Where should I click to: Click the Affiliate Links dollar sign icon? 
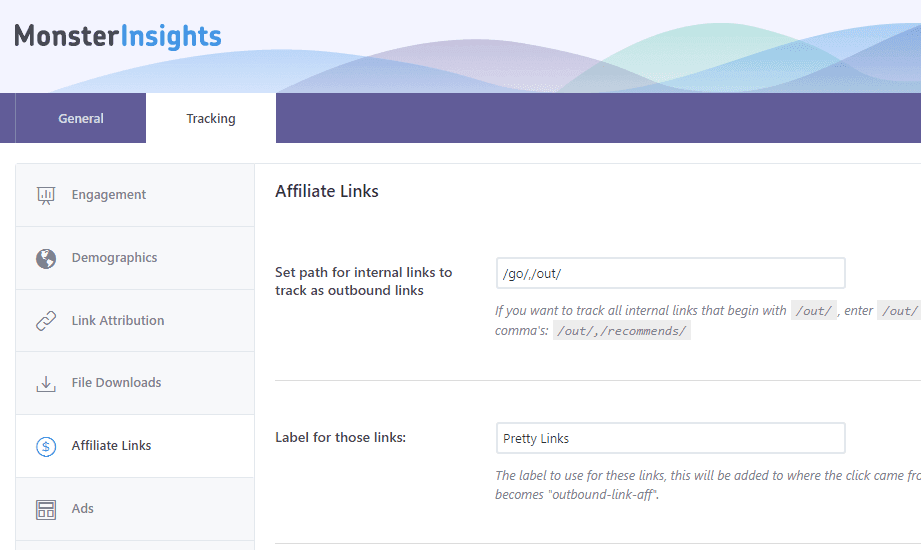tap(46, 446)
